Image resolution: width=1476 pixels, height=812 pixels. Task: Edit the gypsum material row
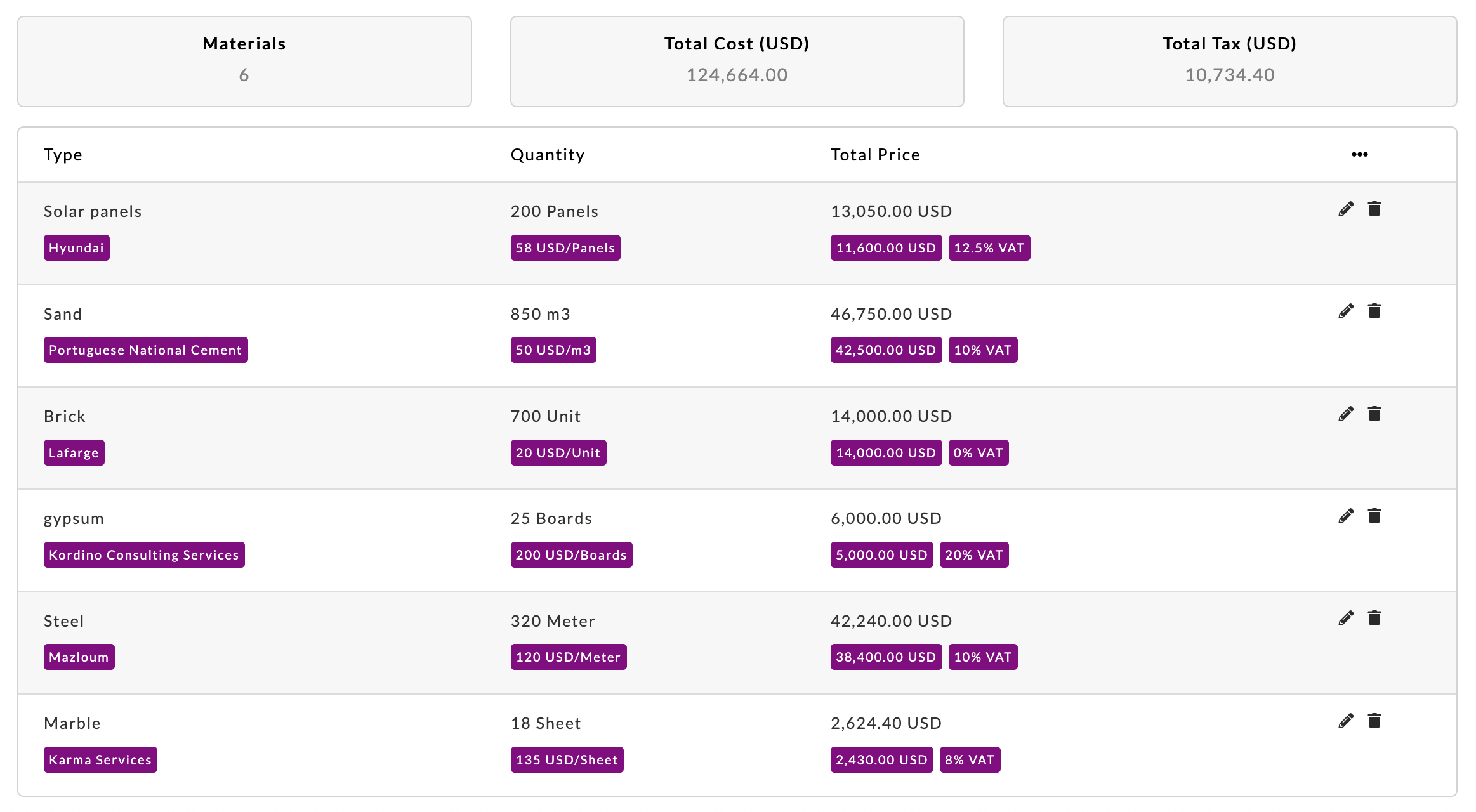pyautogui.click(x=1345, y=516)
